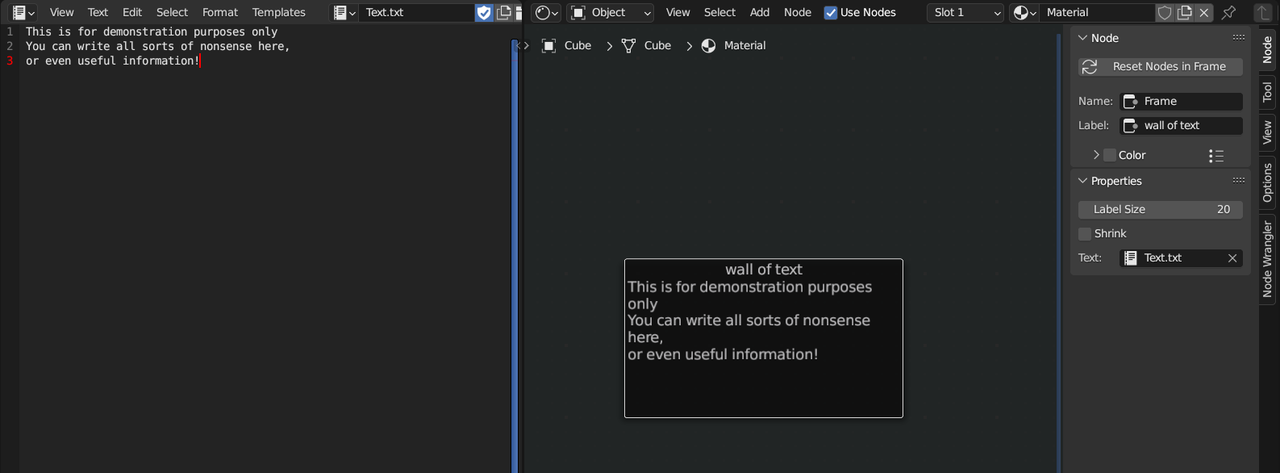Open the Add menu in node editor
The image size is (1280, 473).
tap(760, 12)
